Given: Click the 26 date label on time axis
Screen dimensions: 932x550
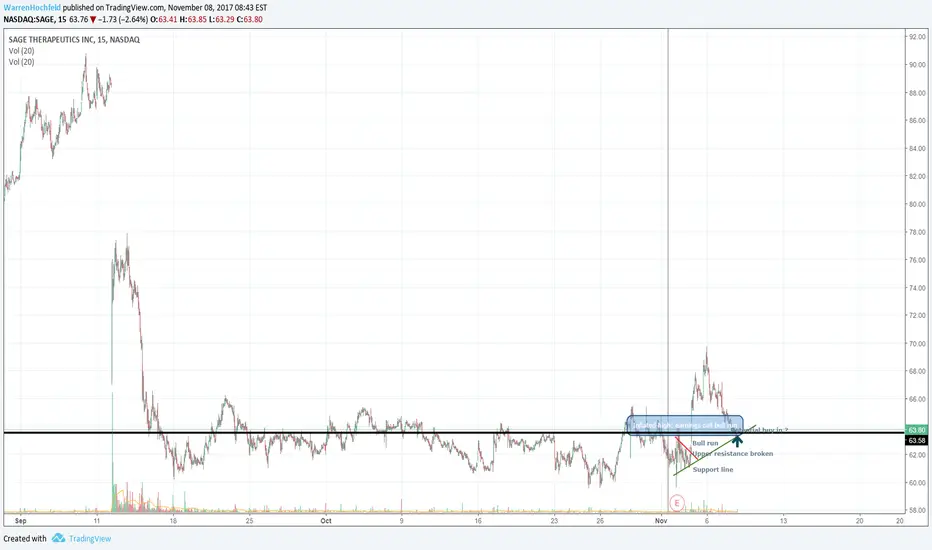Looking at the screenshot, I should (x=600, y=521).
